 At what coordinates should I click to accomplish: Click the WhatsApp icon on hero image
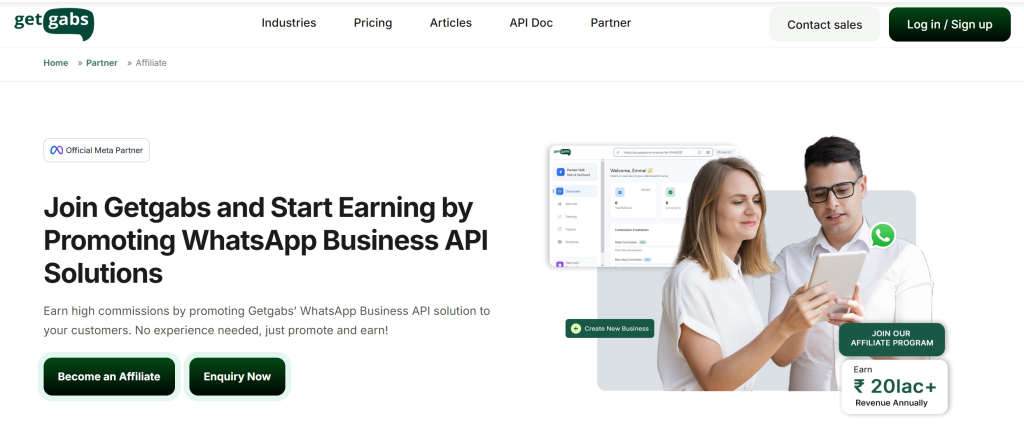882,235
